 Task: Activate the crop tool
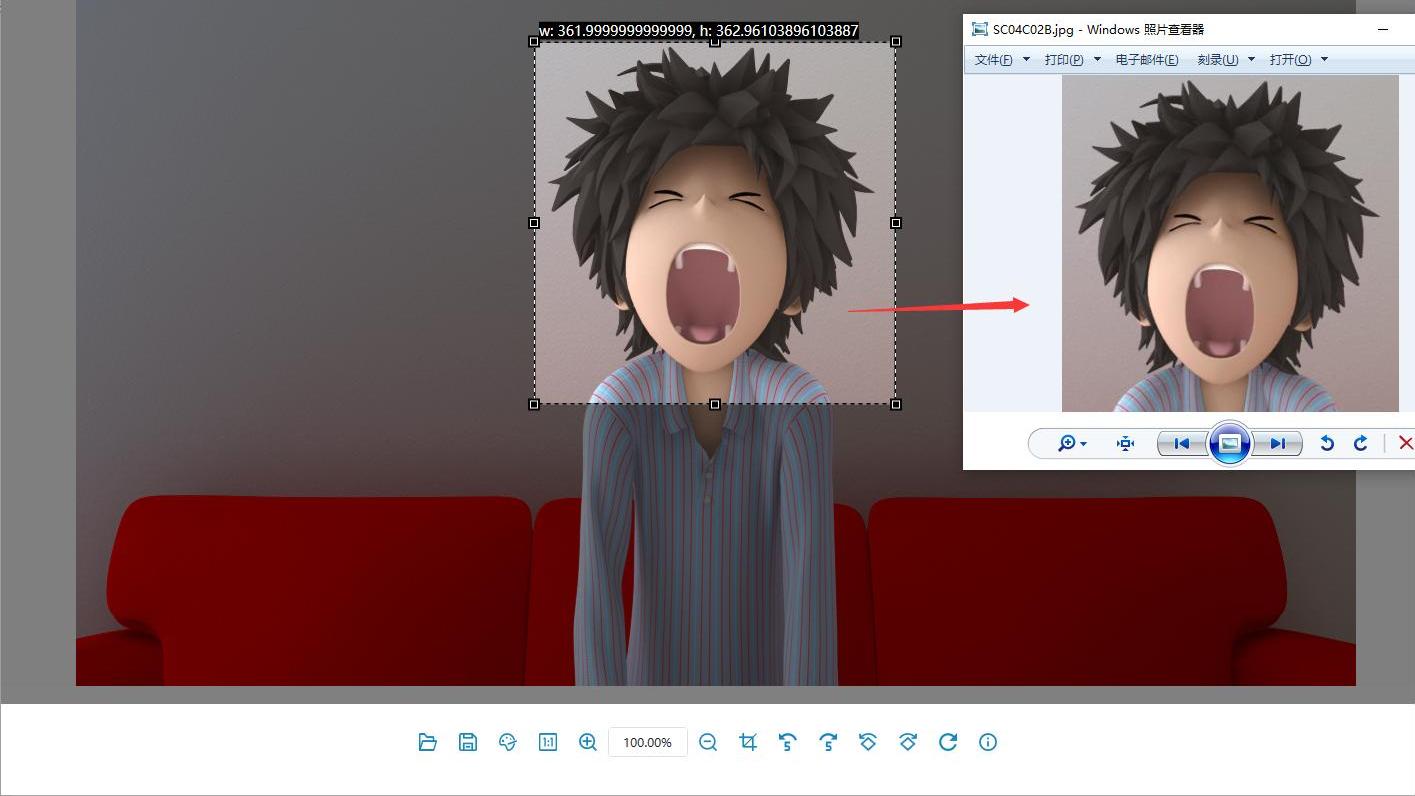tap(748, 742)
